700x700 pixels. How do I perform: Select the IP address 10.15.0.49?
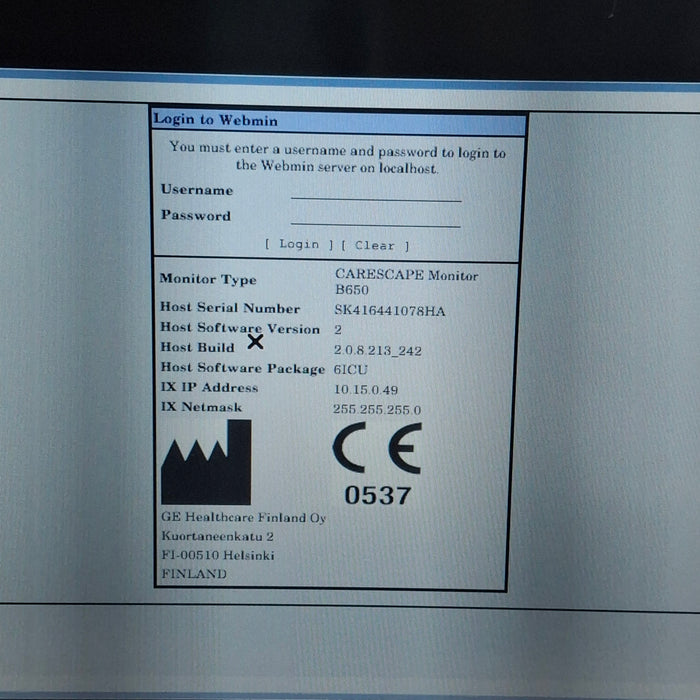(365, 389)
